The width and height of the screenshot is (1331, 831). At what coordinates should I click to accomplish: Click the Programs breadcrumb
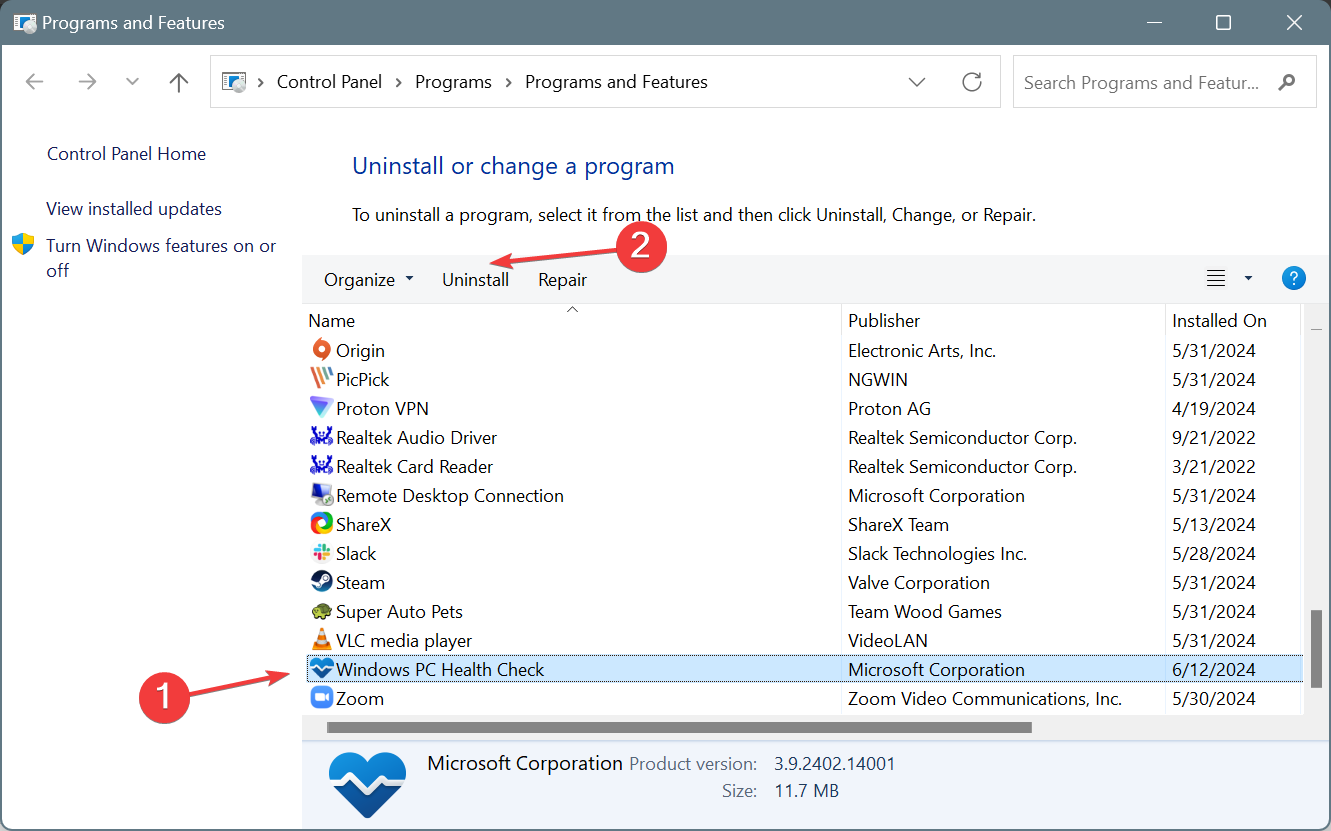454,82
